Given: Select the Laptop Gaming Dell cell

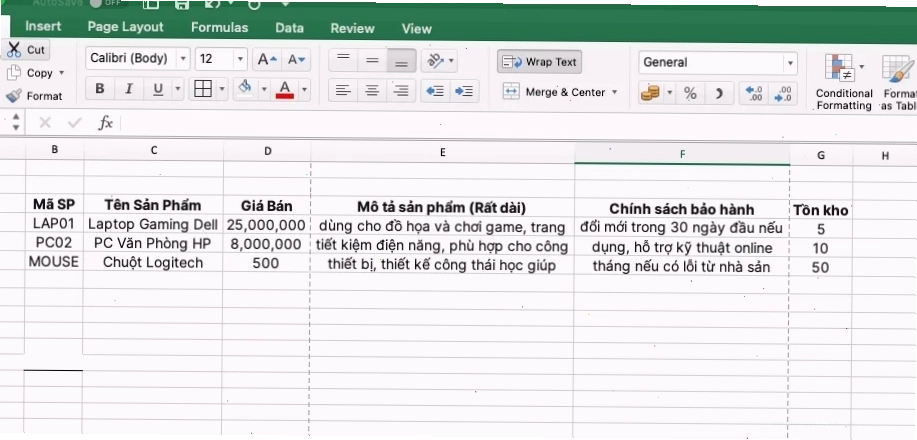Looking at the screenshot, I should pos(153,224).
